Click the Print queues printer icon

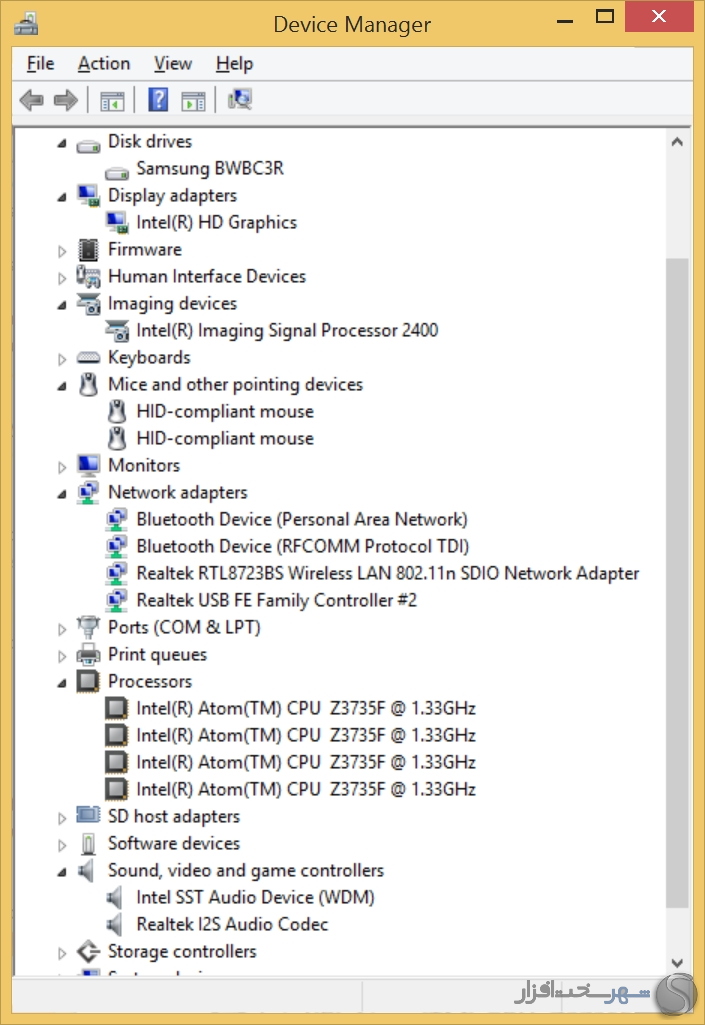pyautogui.click(x=88, y=654)
